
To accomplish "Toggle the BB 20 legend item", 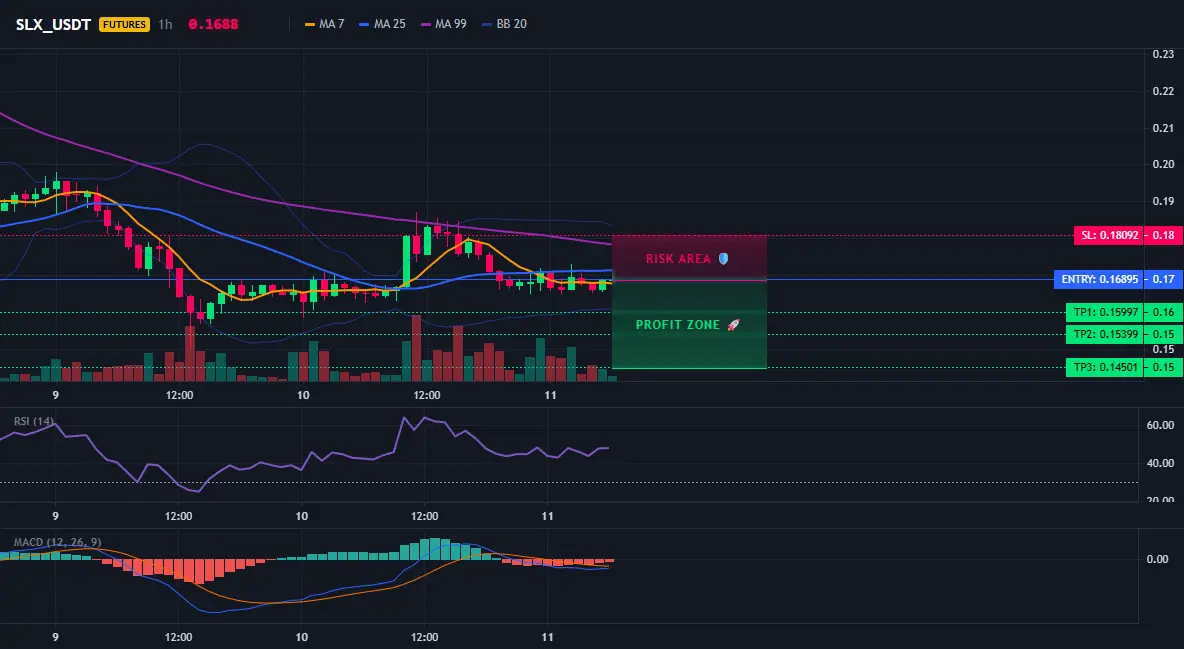I will (504, 24).
